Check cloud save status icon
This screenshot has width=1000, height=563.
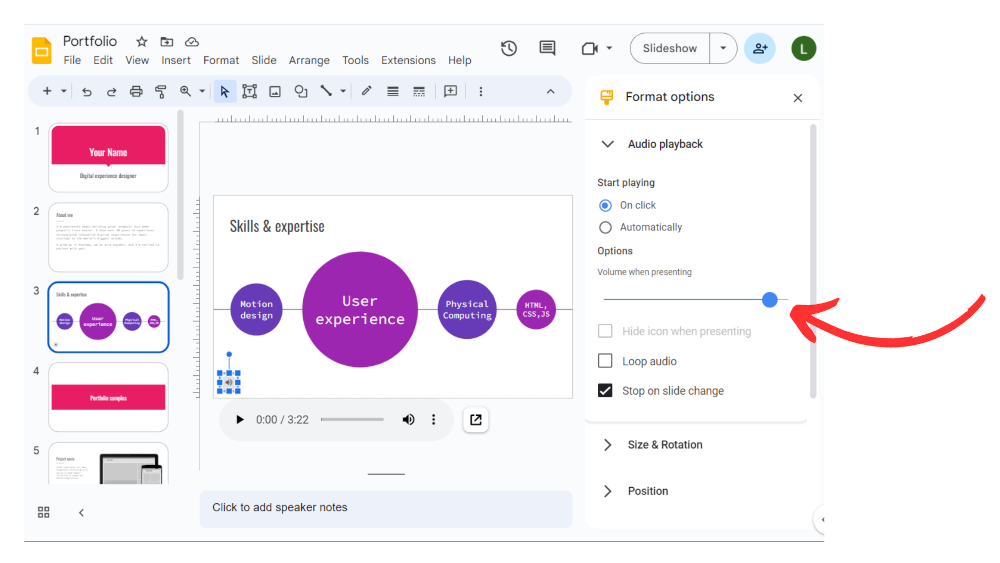pos(191,41)
